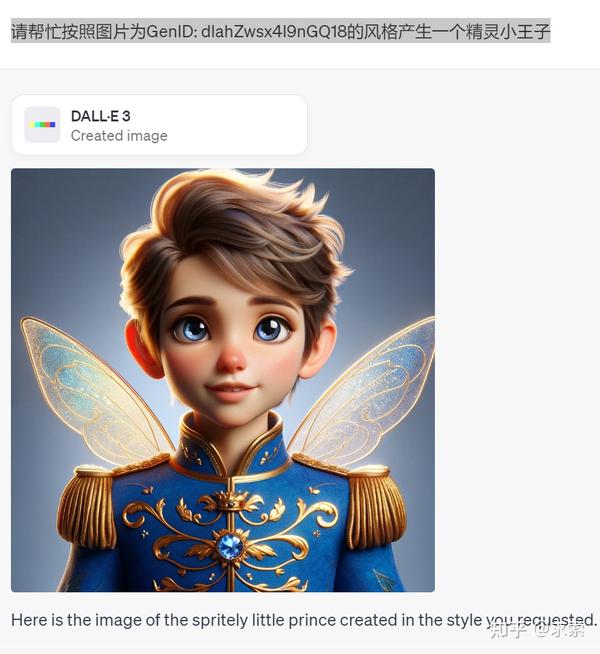Screen dimensions: 600x654
Task: Click the DALL·E 3 rainbow bar icon
Action: coord(42,124)
